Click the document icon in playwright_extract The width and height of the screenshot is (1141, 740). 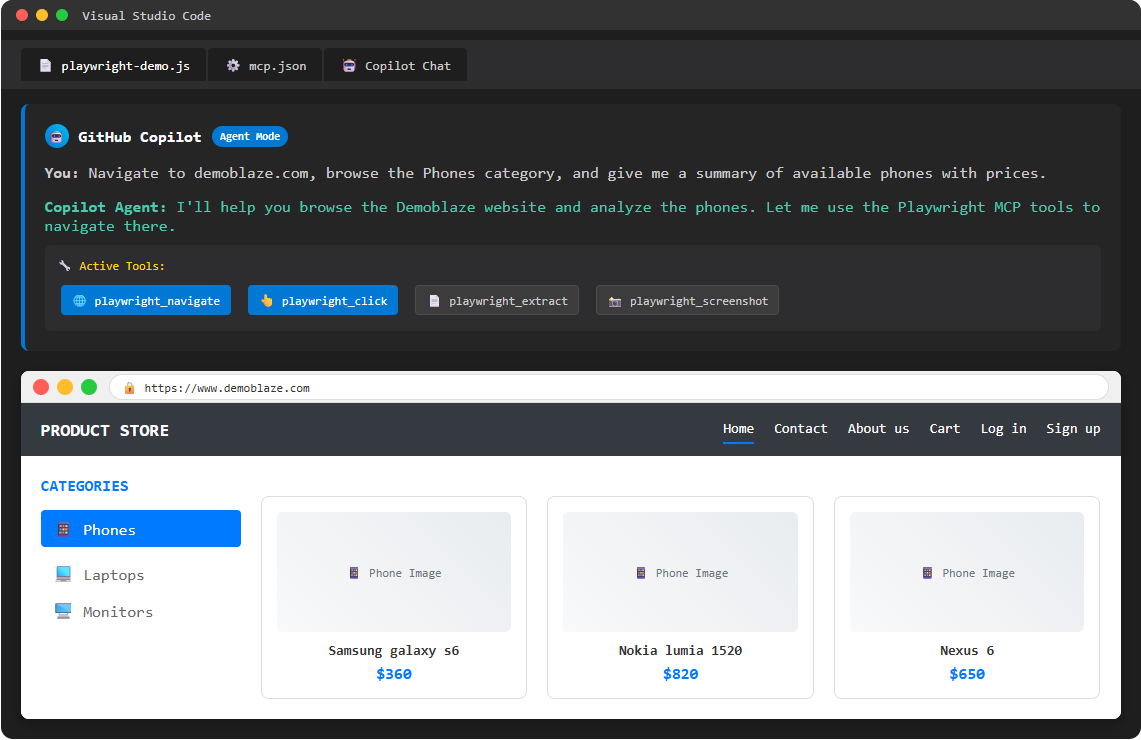coord(434,301)
